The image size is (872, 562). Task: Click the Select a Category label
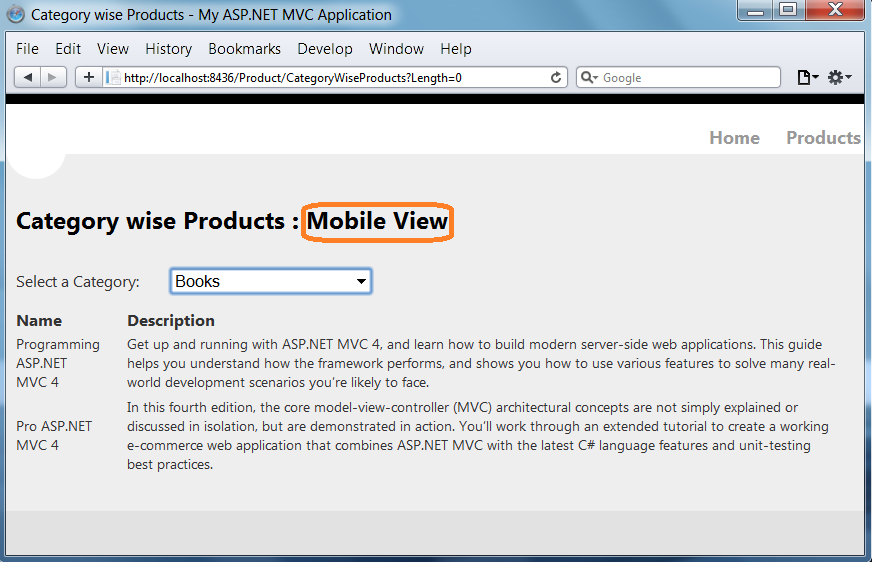[x=78, y=282]
